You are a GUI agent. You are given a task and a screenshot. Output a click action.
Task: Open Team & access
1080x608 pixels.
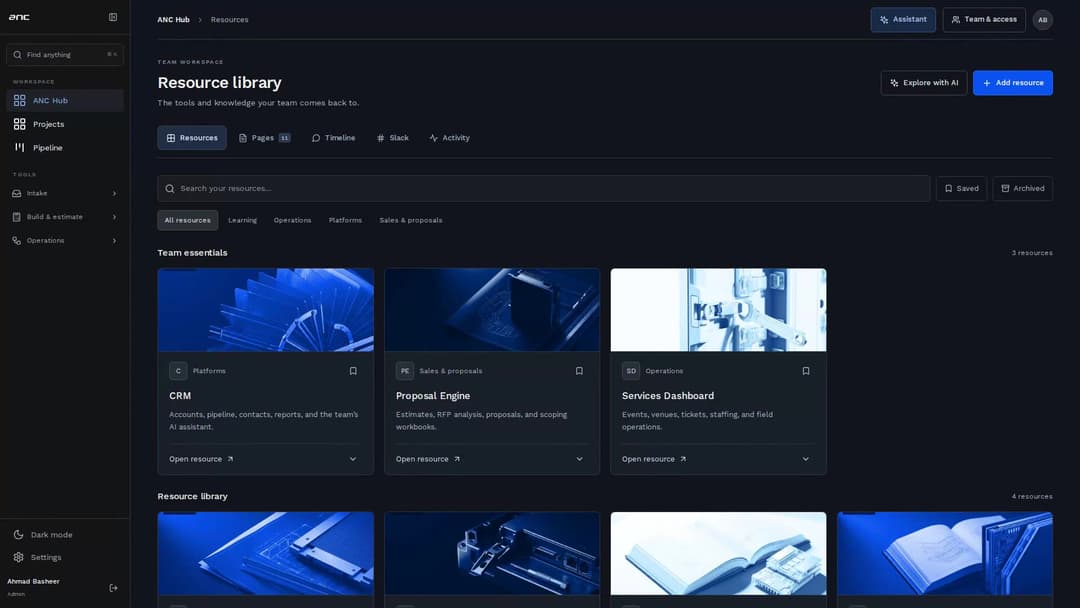pyautogui.click(x=984, y=20)
